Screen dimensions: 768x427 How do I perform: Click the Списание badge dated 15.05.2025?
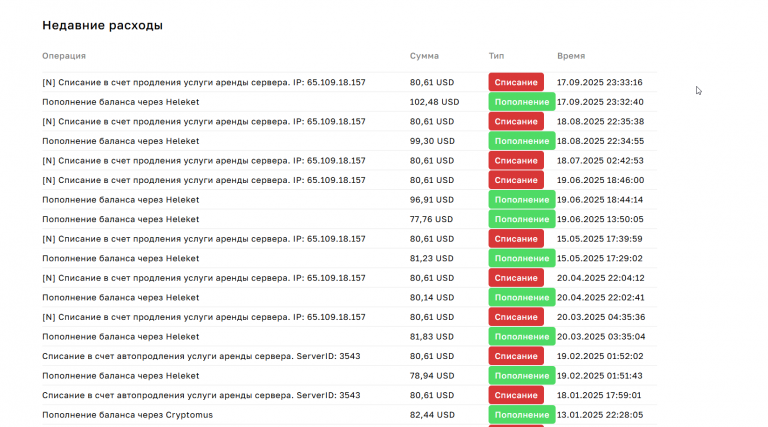tap(516, 239)
